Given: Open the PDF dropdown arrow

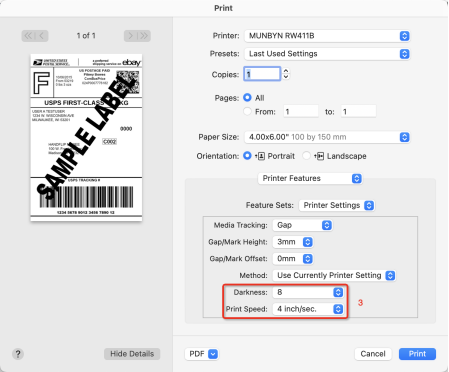Looking at the screenshot, I should (213, 354).
